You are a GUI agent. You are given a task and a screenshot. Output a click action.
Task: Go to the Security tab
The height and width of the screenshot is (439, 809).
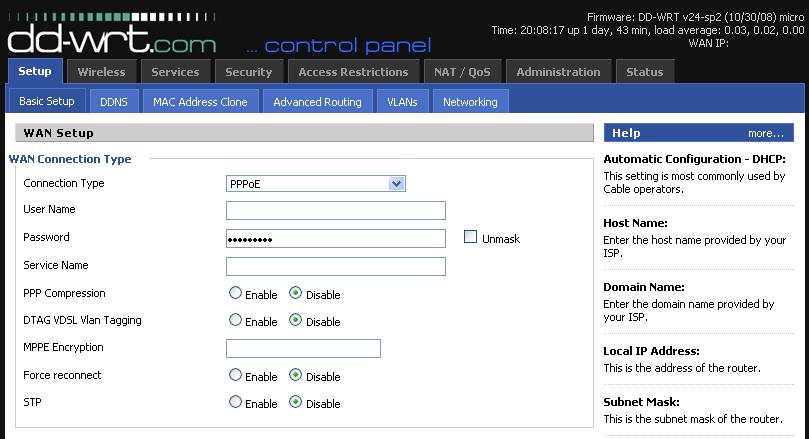249,72
